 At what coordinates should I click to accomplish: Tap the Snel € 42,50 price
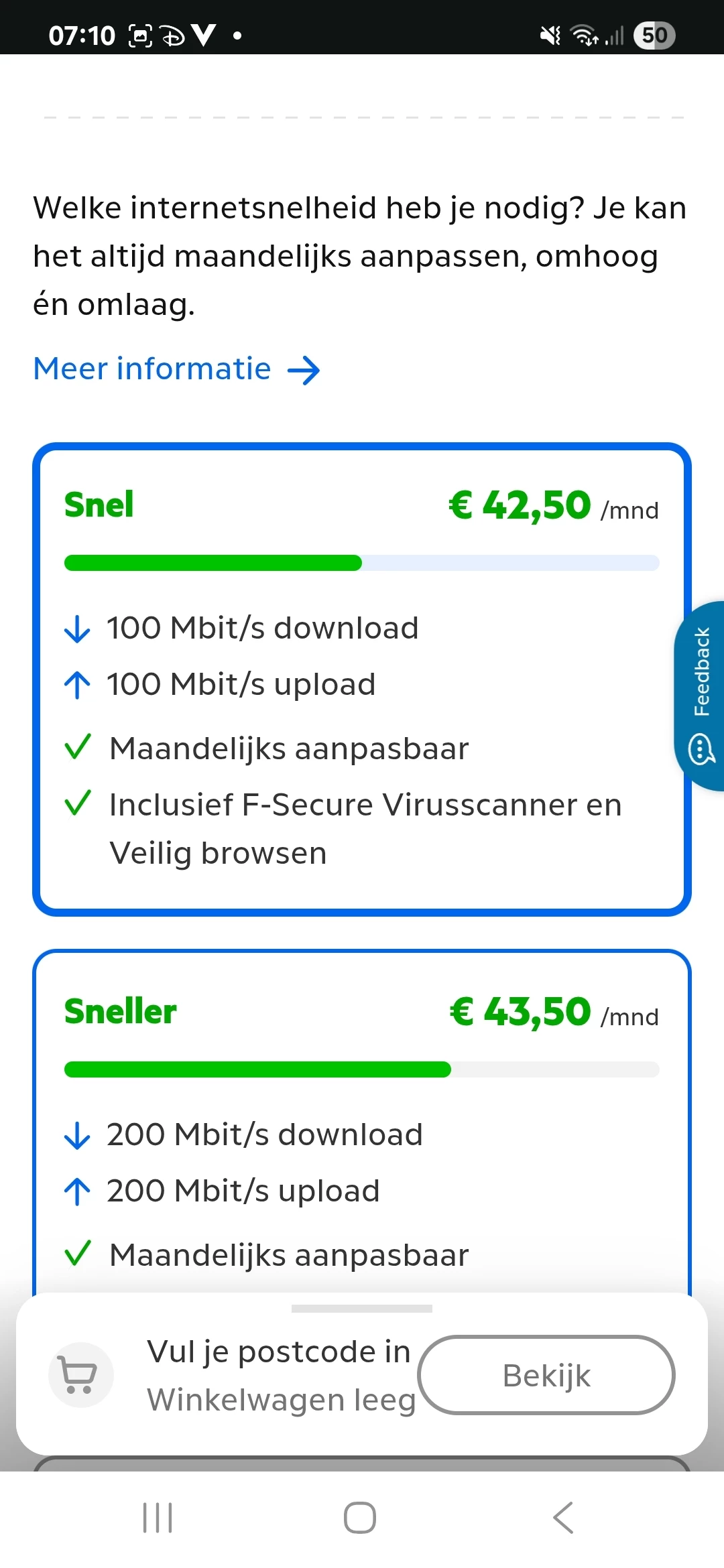coord(520,505)
